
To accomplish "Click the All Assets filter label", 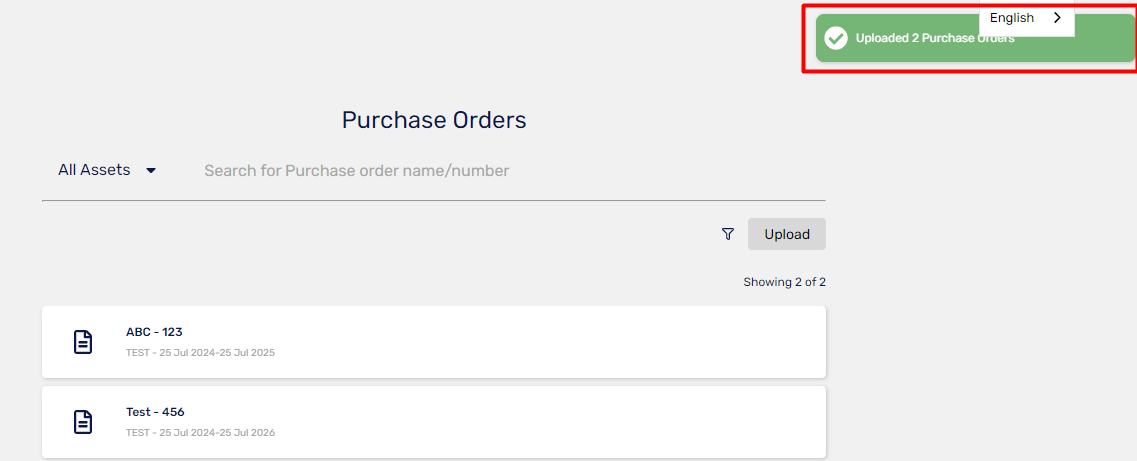I will [94, 170].
